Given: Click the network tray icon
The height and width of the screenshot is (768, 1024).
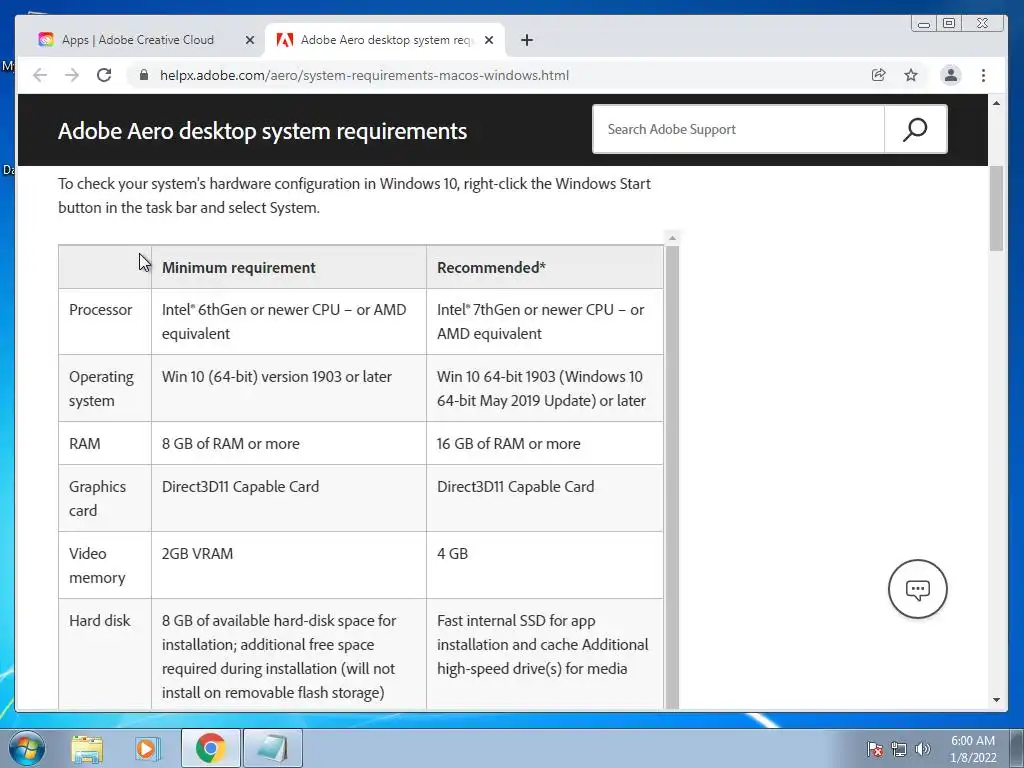Looking at the screenshot, I should point(899,750).
